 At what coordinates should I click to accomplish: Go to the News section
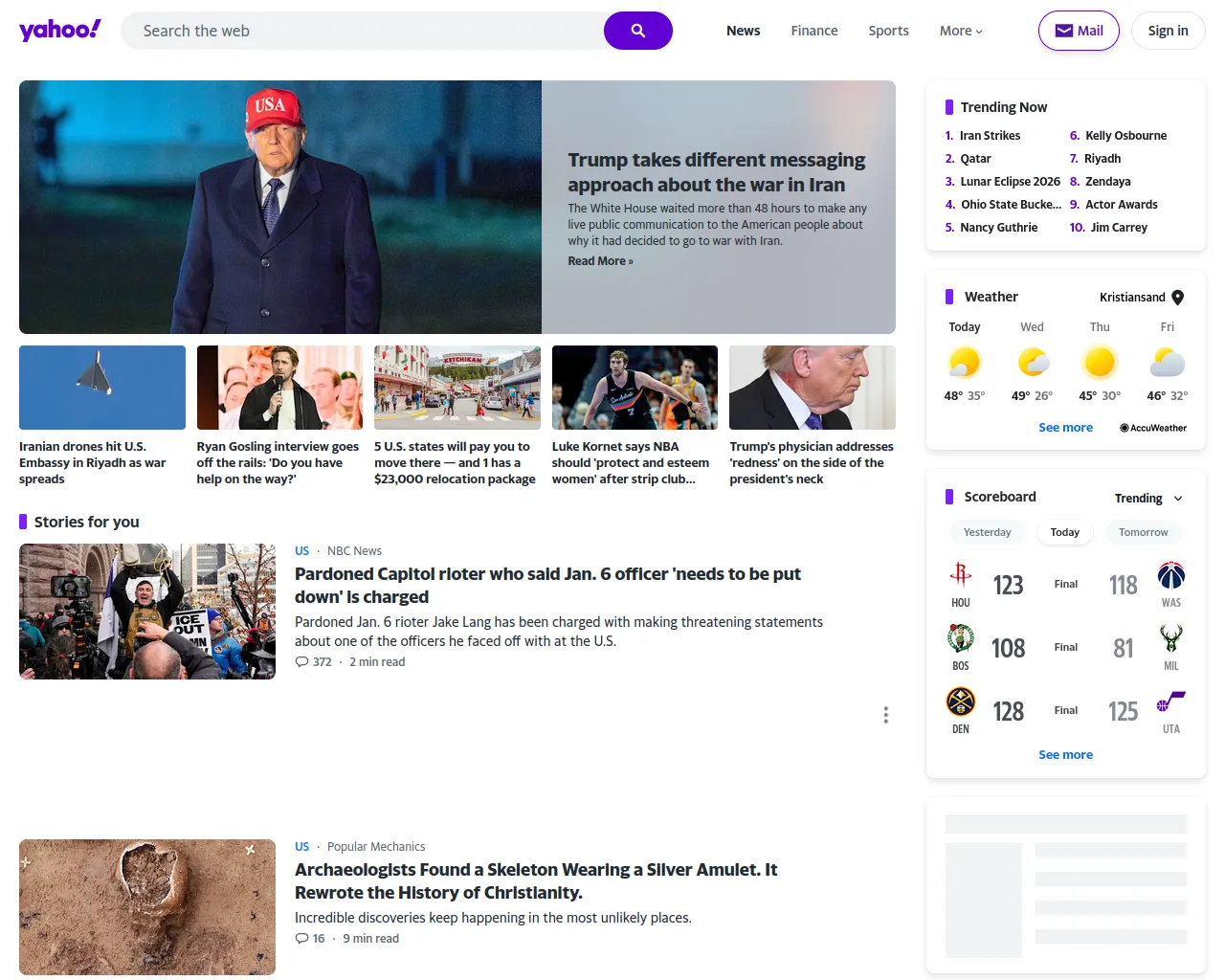[x=744, y=31]
